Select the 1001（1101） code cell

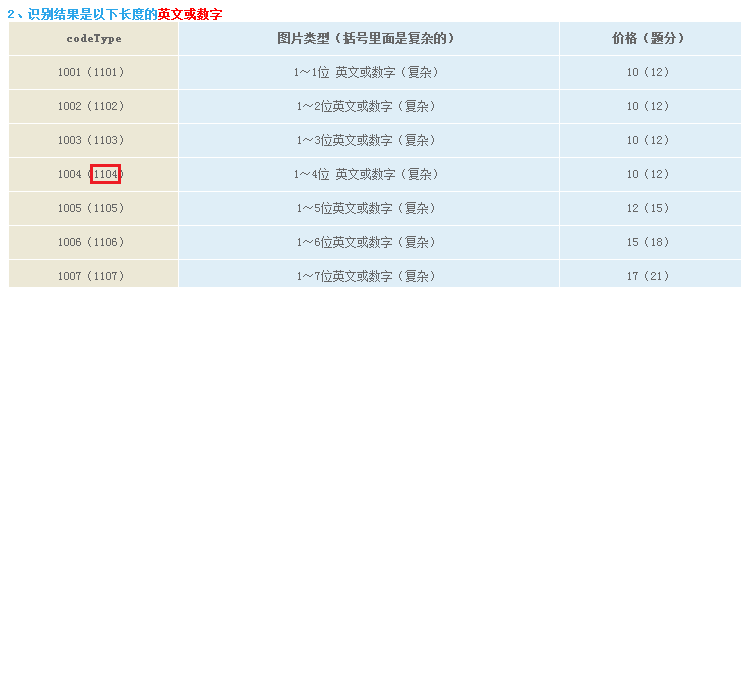[92, 73]
